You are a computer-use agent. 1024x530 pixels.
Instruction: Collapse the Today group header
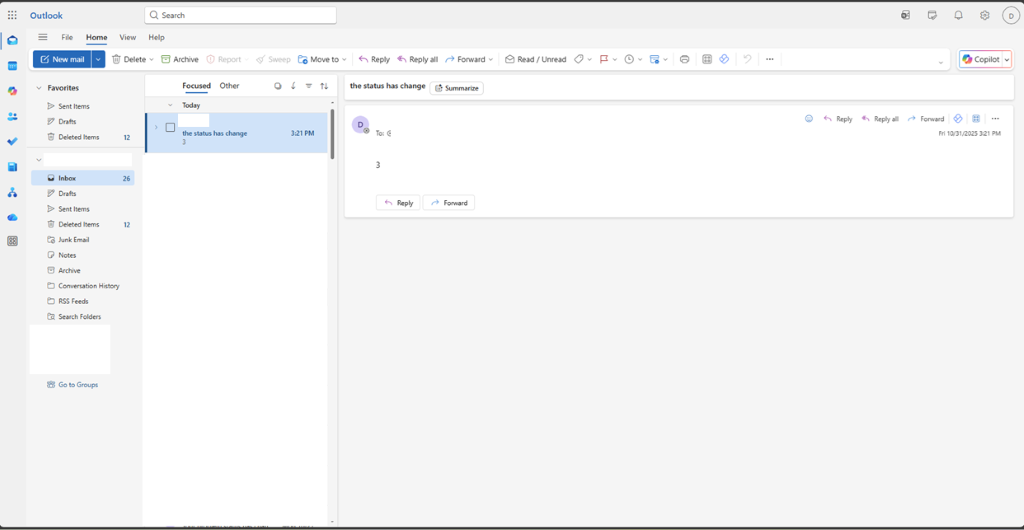(170, 105)
